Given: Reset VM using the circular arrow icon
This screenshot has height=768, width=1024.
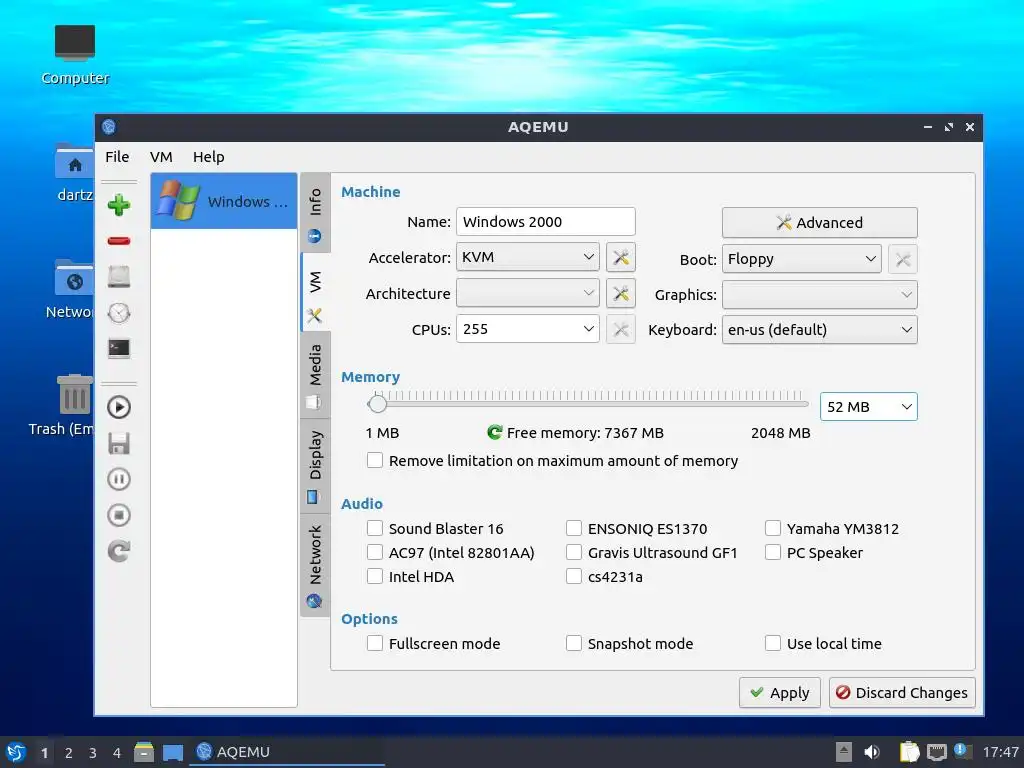Looking at the screenshot, I should coord(119,551).
